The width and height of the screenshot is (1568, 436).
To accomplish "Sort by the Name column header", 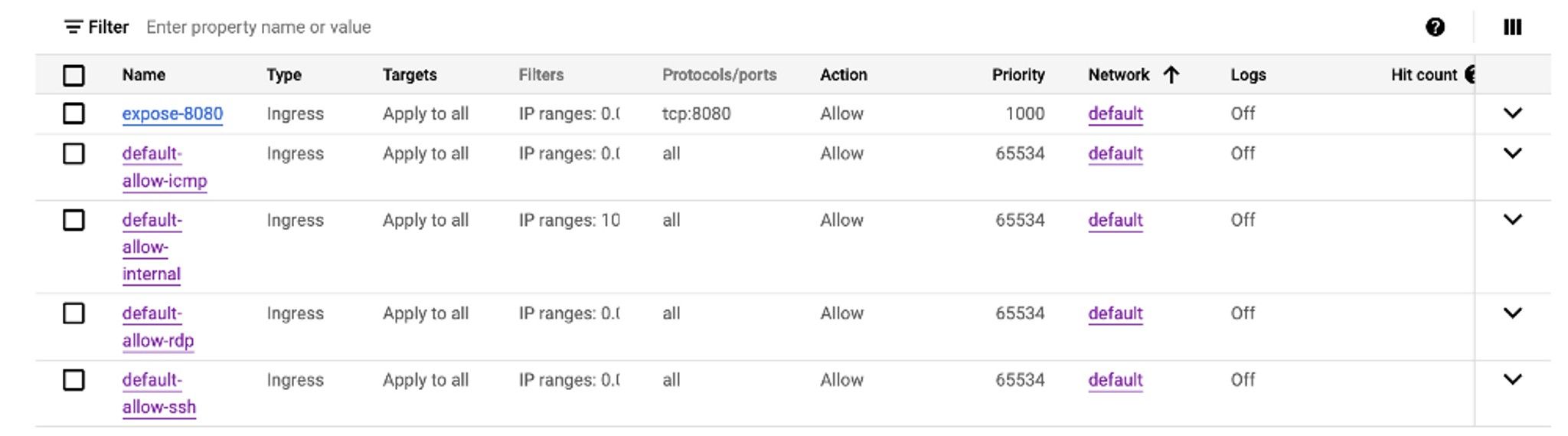I will tap(143, 74).
